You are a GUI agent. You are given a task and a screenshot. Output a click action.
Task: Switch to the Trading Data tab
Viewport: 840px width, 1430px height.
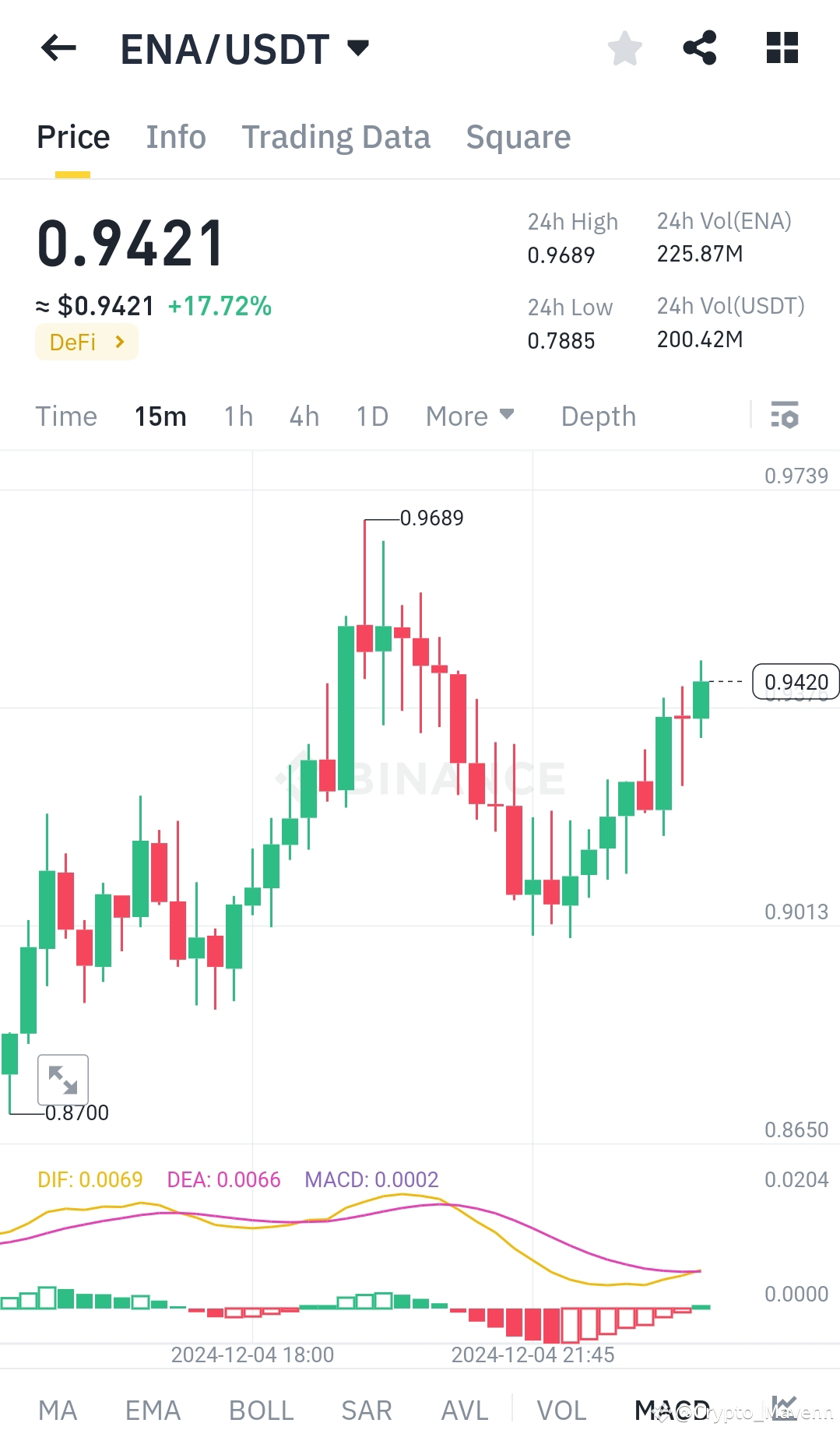coord(336,137)
